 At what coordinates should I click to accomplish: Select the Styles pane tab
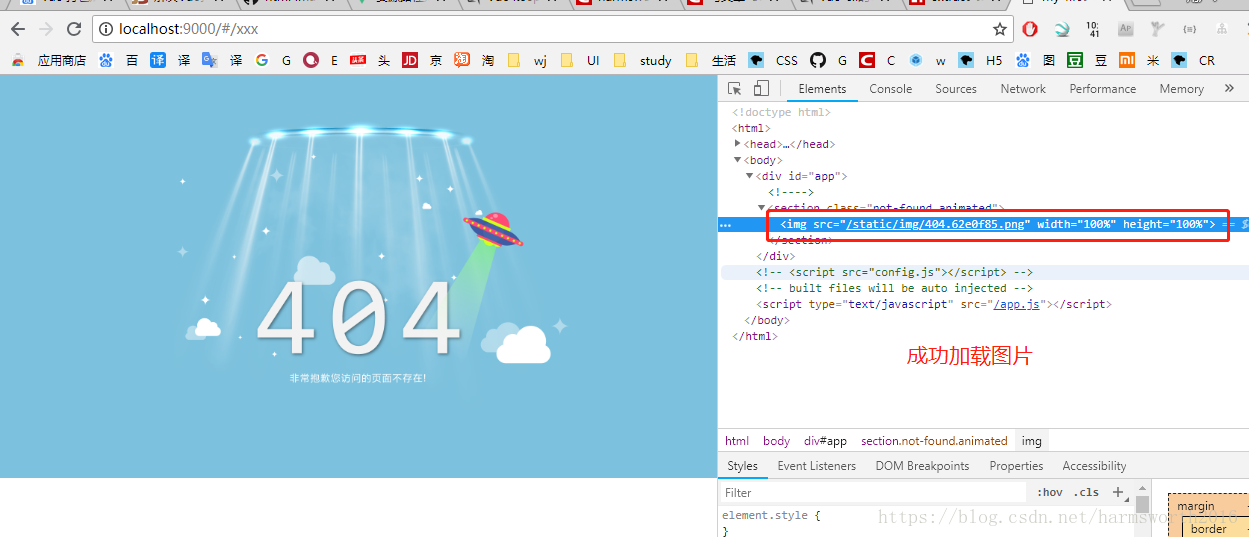coord(742,466)
